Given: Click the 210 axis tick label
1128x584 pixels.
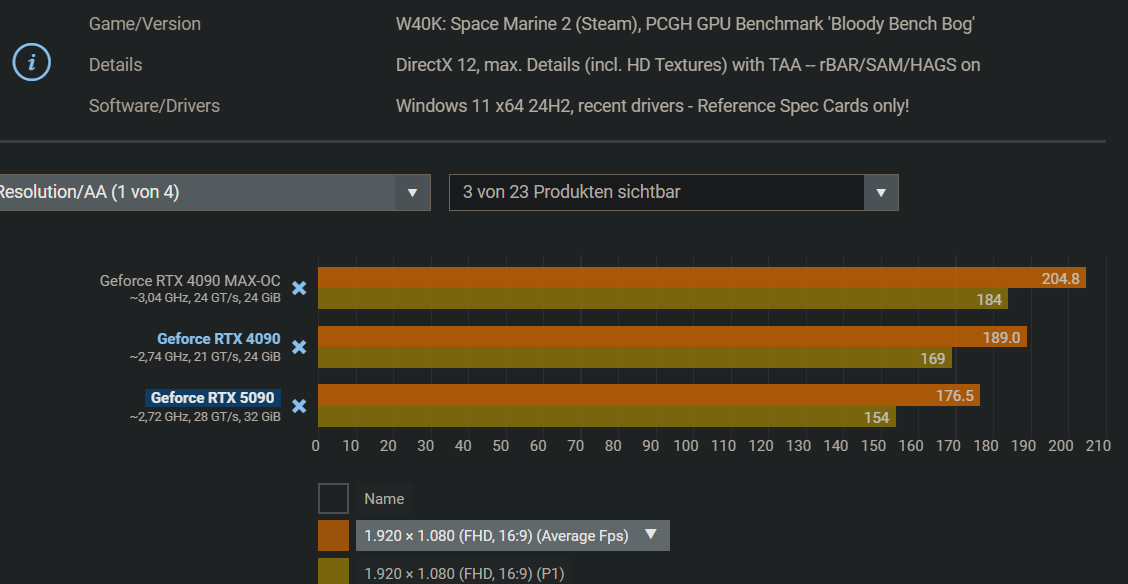Looking at the screenshot, I should coord(1098,446).
